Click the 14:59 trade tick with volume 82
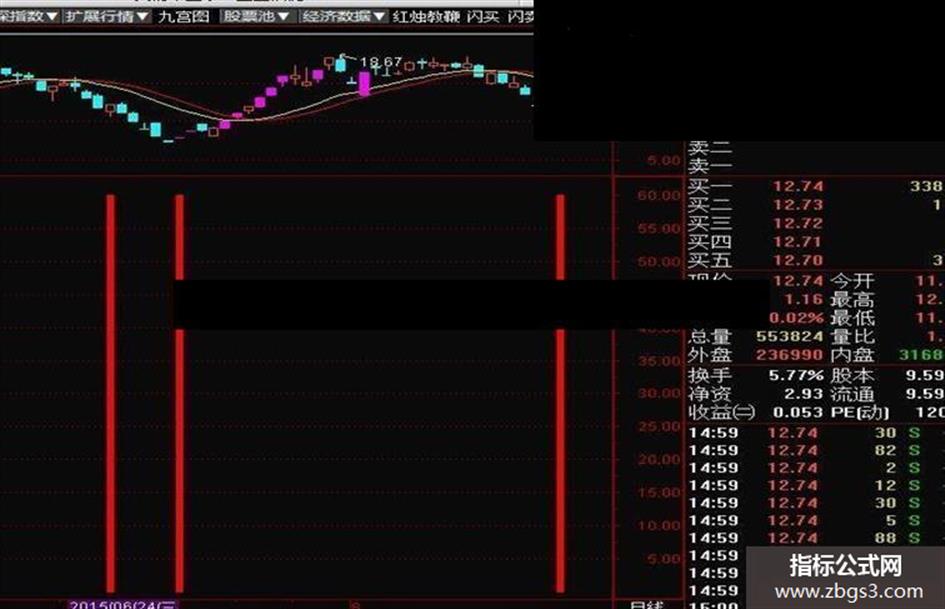 pyautogui.click(x=805, y=450)
